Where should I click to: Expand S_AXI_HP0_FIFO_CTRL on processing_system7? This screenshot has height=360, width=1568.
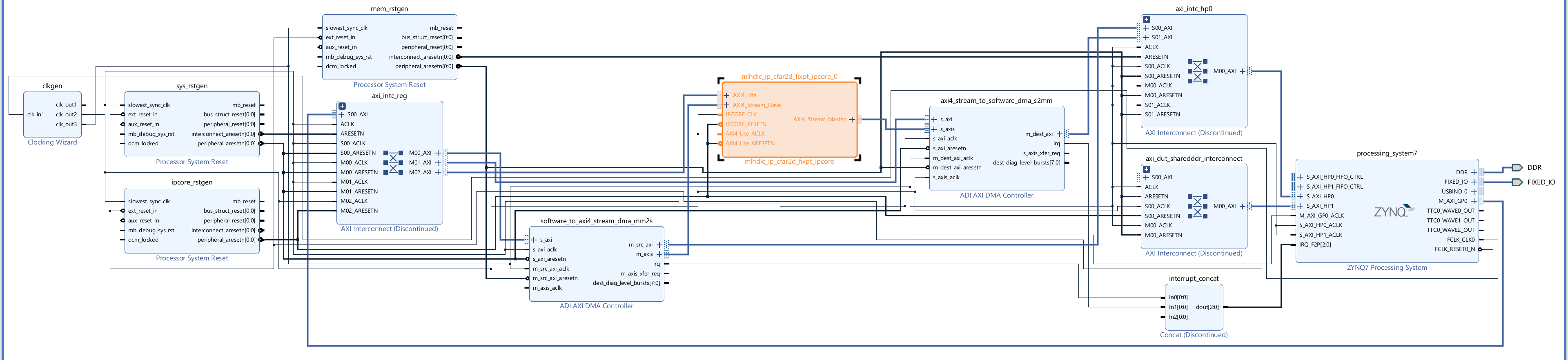[x=1300, y=178]
